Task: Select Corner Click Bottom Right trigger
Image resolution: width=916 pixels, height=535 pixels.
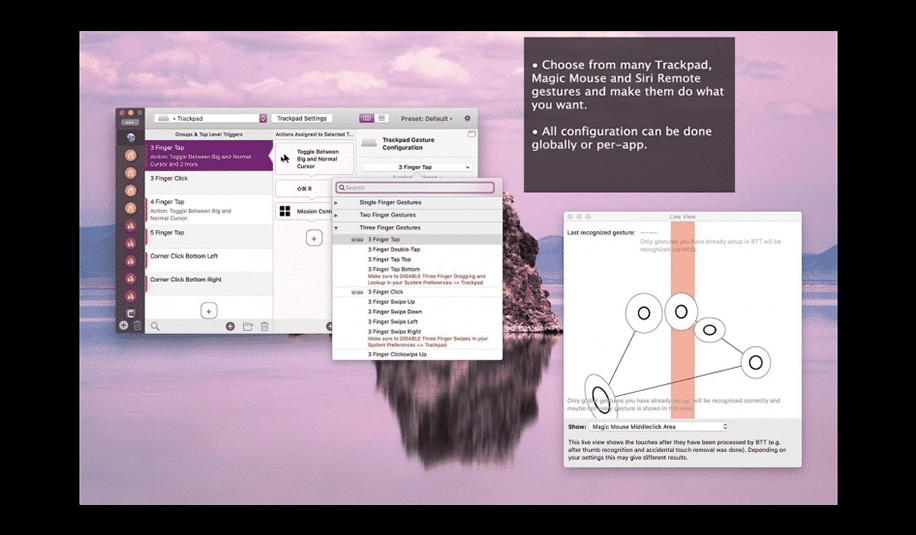Action: point(209,284)
